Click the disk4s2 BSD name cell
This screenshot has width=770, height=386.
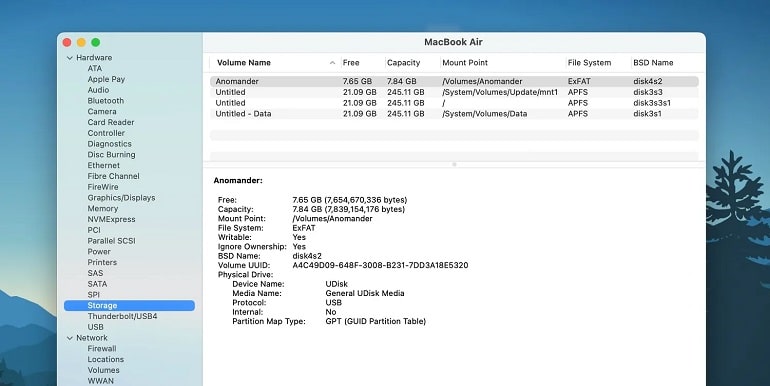[x=648, y=82]
